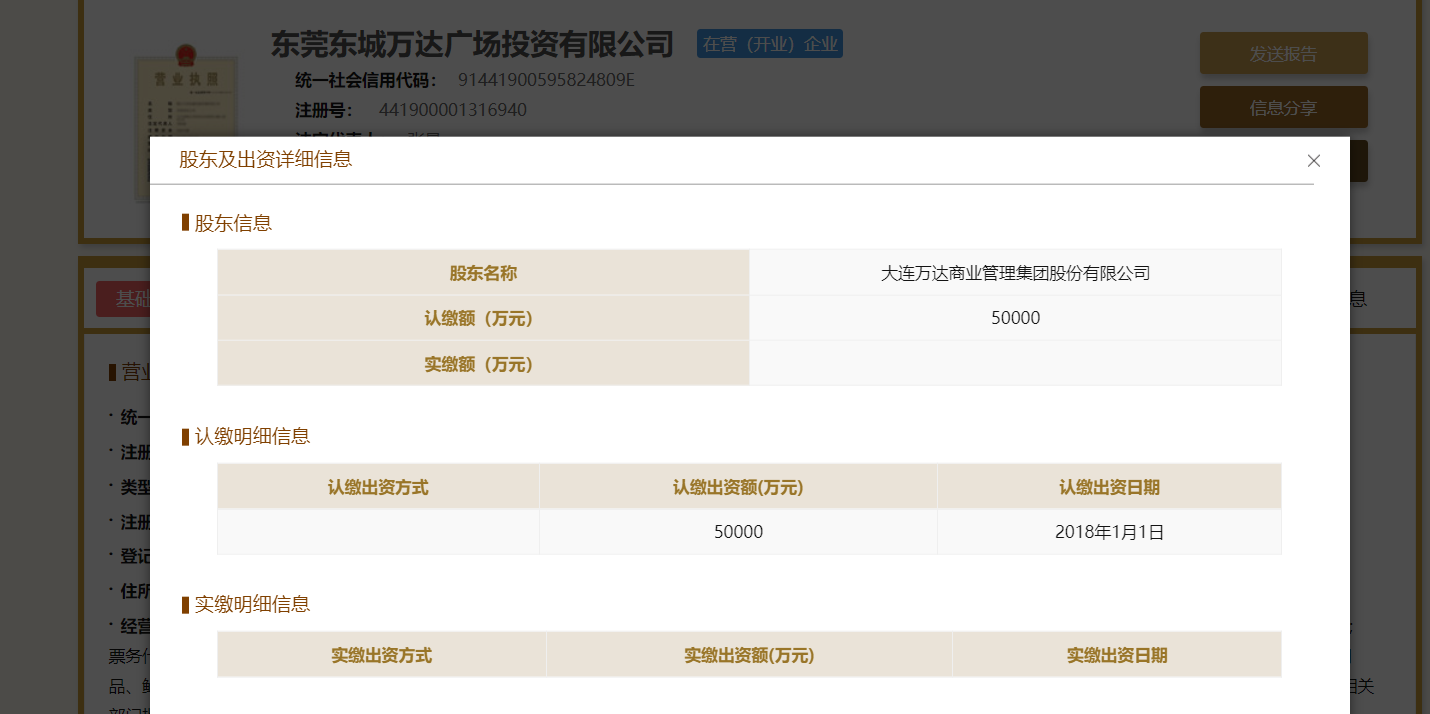
Task: Click the 认缴出资方式 column header
Action: (378, 487)
